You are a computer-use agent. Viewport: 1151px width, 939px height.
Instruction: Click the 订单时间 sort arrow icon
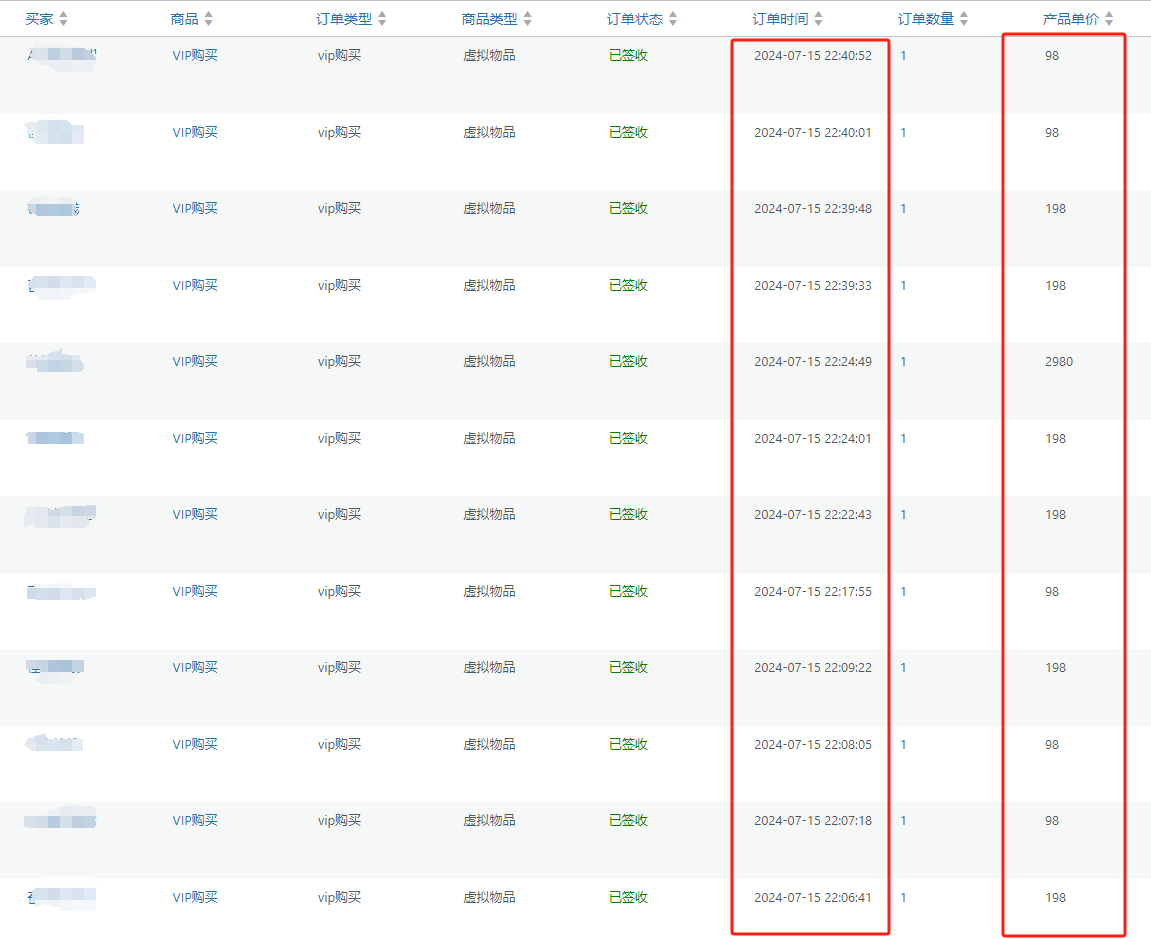click(818, 19)
